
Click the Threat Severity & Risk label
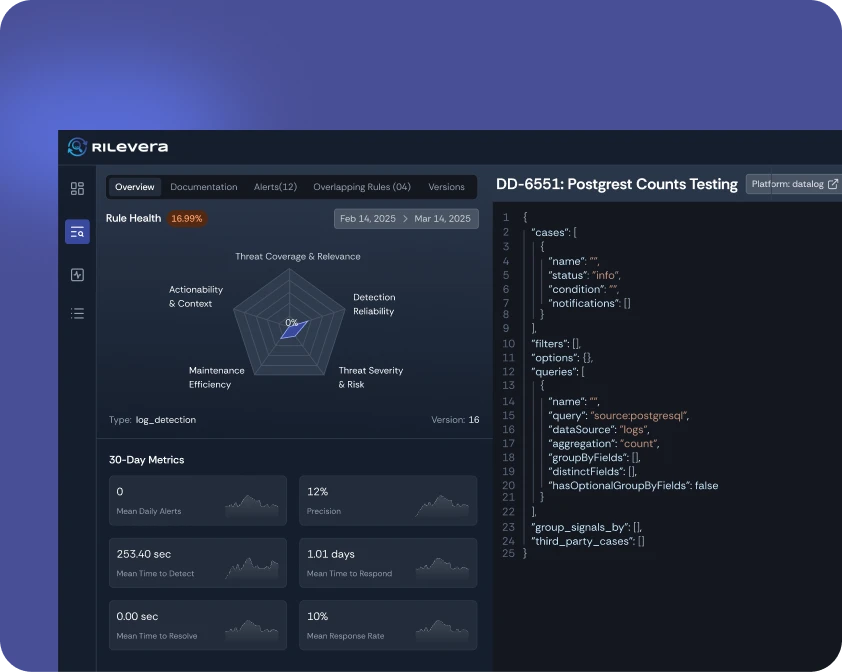(371, 378)
